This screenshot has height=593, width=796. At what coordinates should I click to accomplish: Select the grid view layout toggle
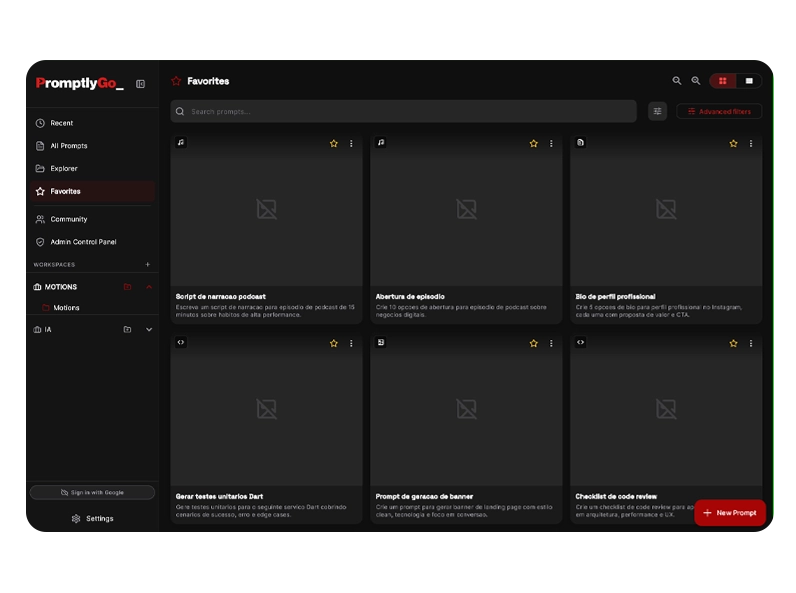click(723, 81)
